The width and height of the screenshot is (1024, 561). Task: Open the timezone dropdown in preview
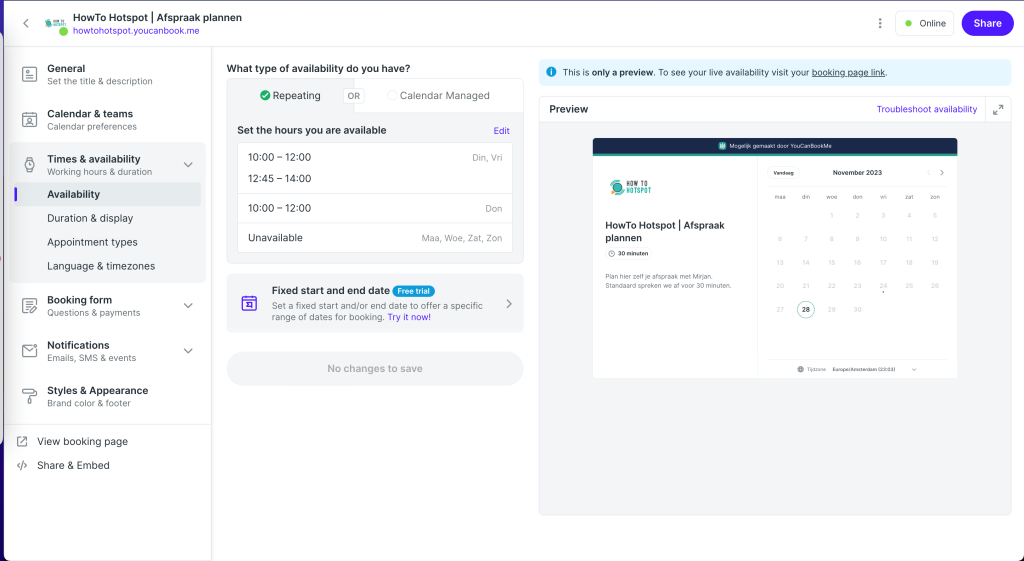(x=913, y=369)
